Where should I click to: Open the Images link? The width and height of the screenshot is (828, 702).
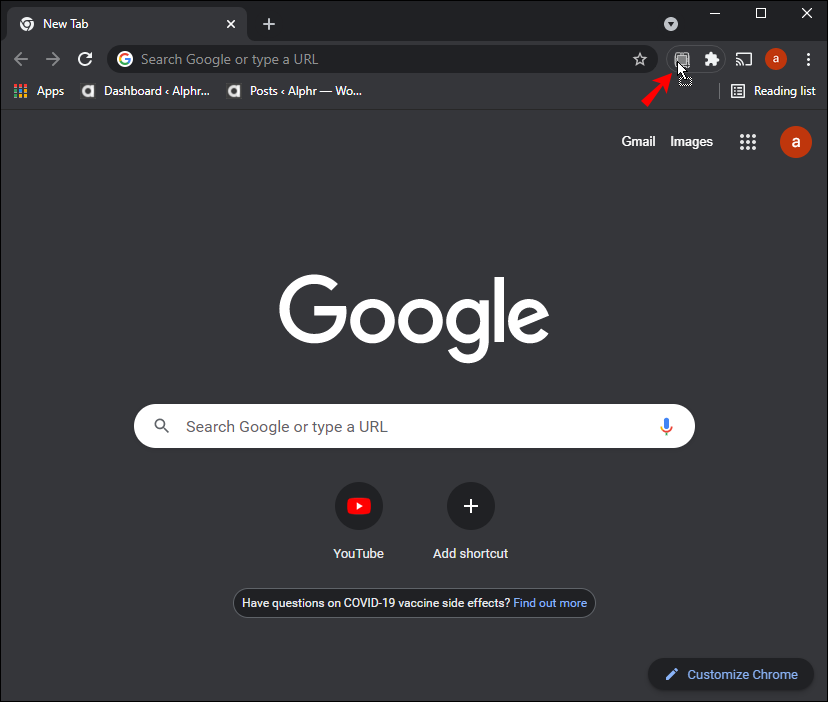[x=691, y=142]
